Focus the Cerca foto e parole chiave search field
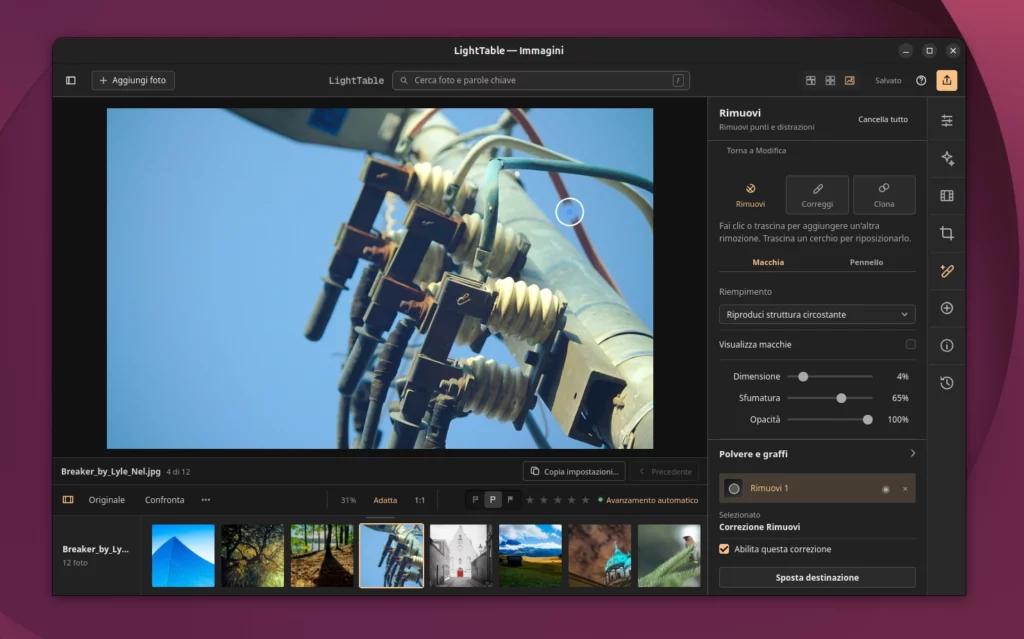Screen dimensions: 1024x639 click(x=541, y=80)
